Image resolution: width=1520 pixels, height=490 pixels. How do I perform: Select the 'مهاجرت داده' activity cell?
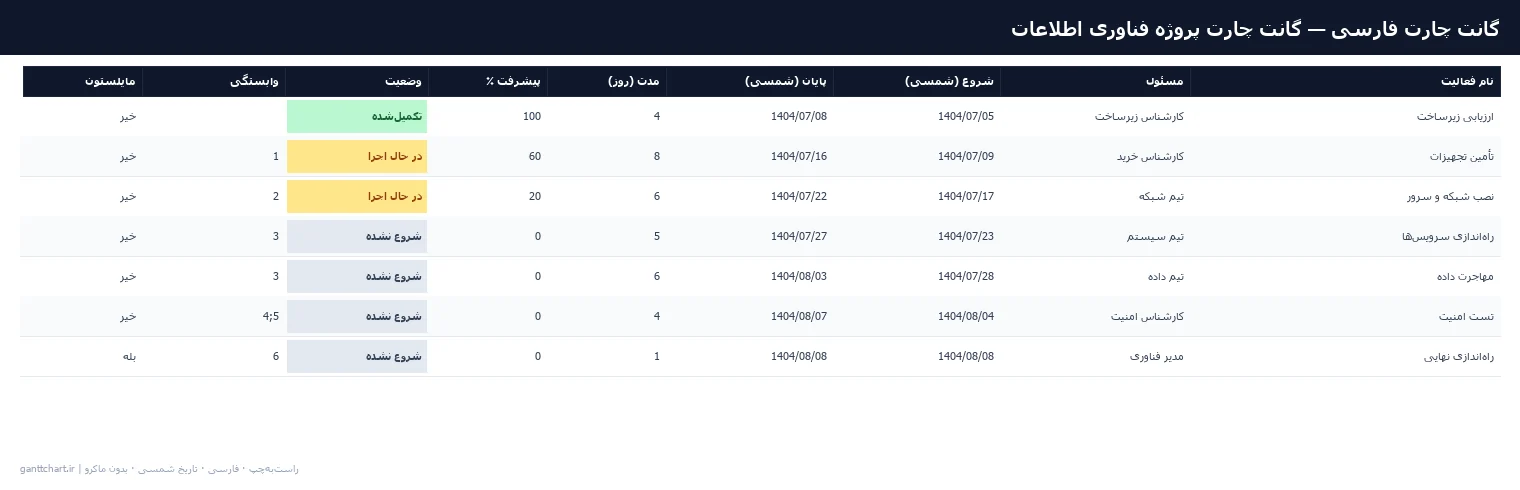point(1345,277)
